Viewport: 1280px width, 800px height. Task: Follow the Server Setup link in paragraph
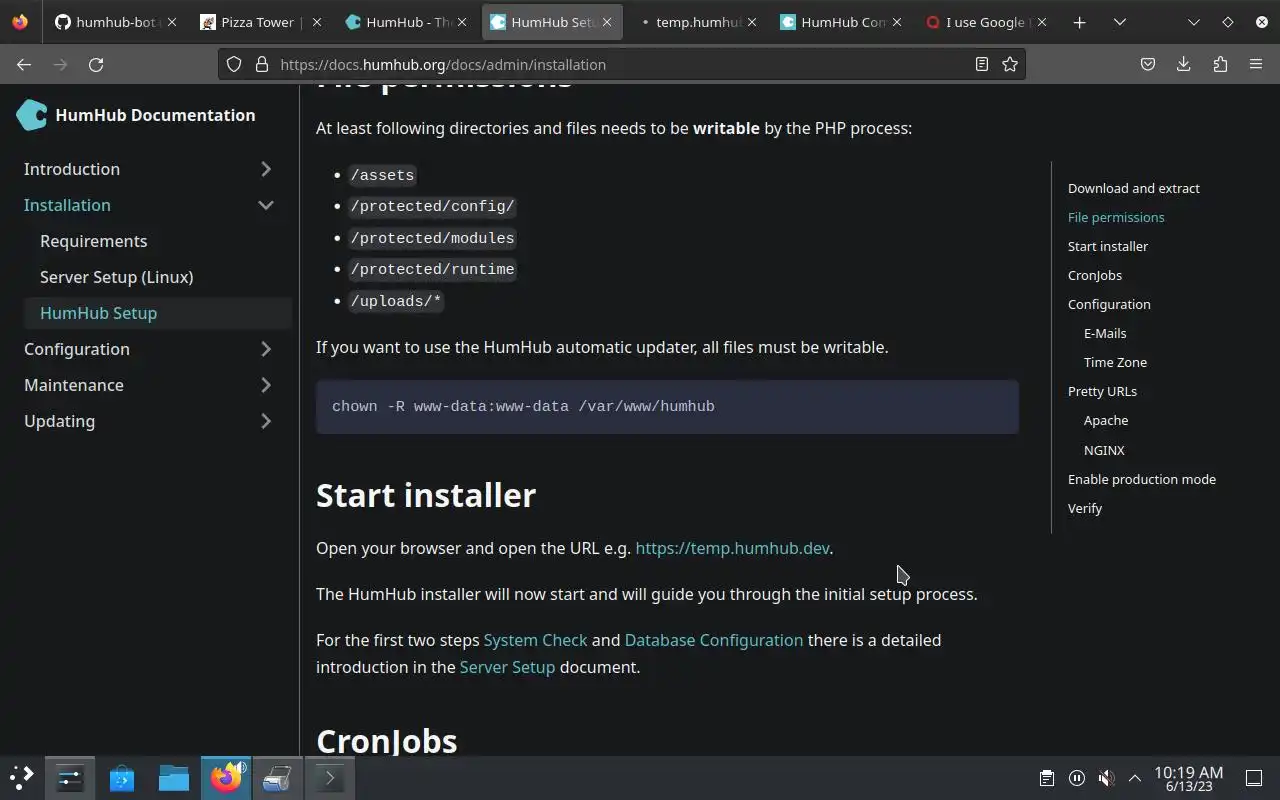[x=507, y=667]
